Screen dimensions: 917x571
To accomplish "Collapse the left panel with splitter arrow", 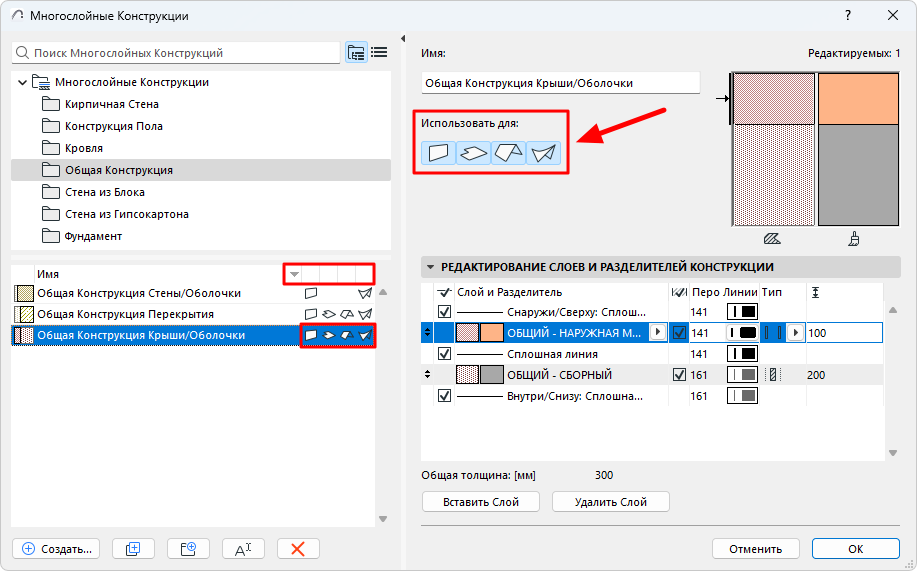I will tap(403, 39).
